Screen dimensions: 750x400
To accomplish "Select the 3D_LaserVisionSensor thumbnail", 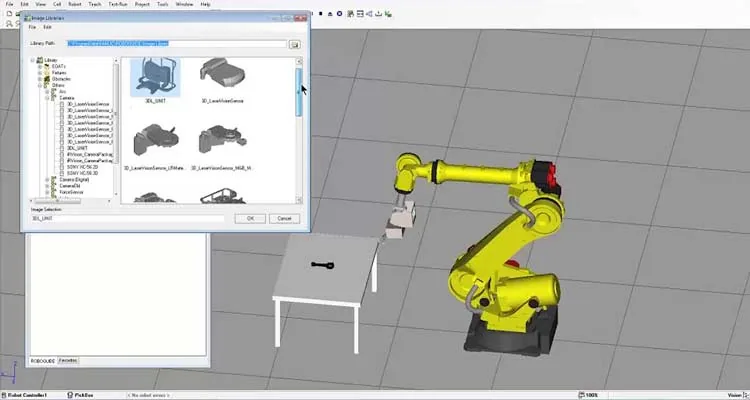I will [x=222, y=77].
